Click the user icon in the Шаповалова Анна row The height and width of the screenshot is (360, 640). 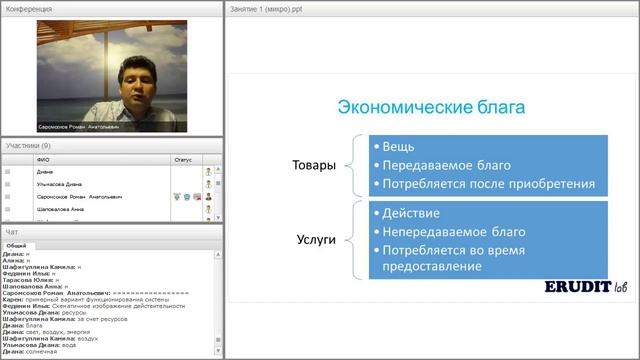point(208,209)
